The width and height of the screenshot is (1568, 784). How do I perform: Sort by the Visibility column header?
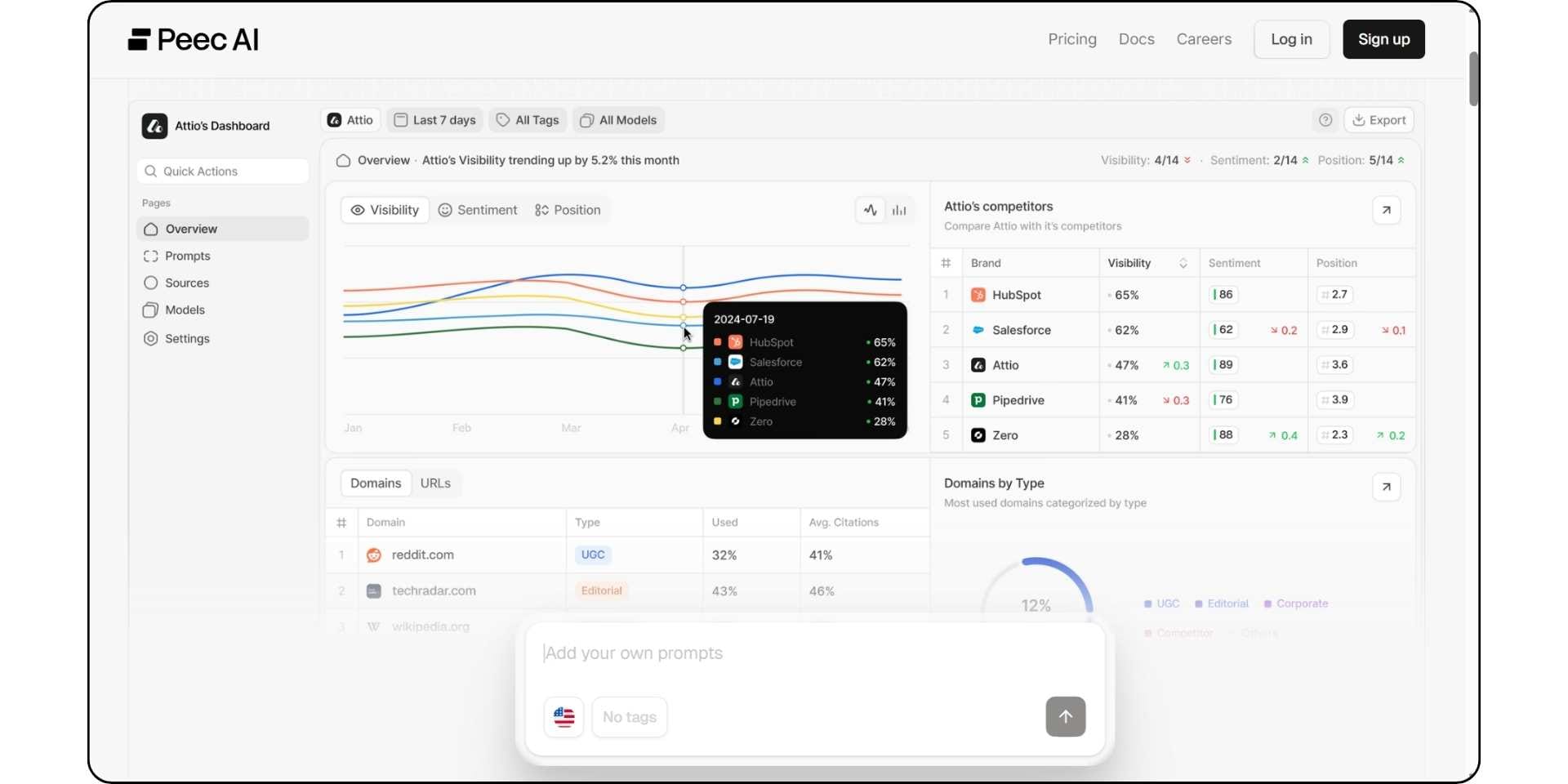[1147, 263]
